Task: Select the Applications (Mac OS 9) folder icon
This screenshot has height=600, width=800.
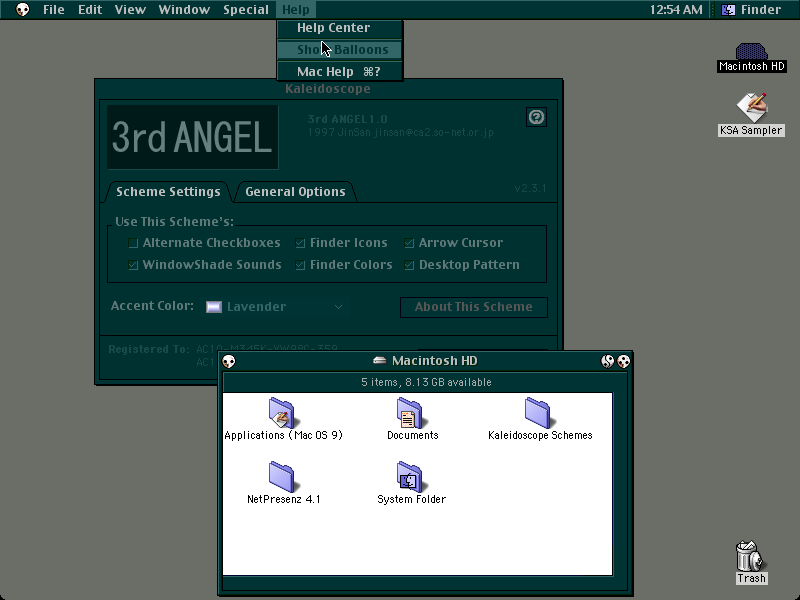Action: 282,412
